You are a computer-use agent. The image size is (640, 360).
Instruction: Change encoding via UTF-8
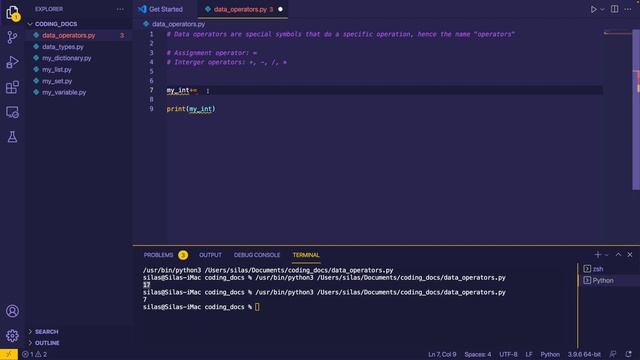pyautogui.click(x=508, y=354)
